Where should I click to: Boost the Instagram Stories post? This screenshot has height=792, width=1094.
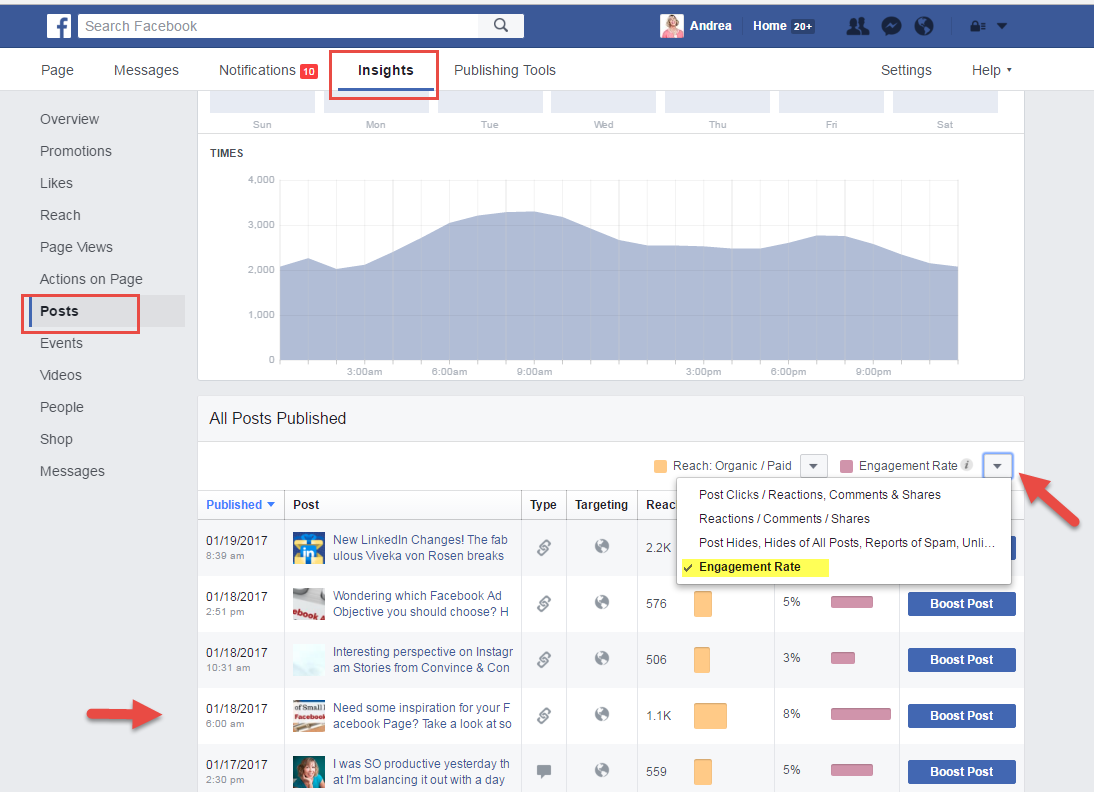pos(961,659)
